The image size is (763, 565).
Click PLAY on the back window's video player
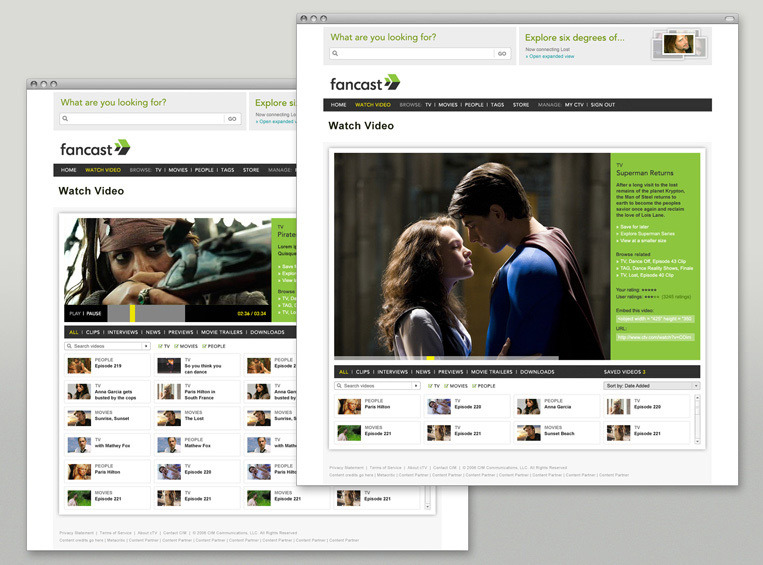75,313
